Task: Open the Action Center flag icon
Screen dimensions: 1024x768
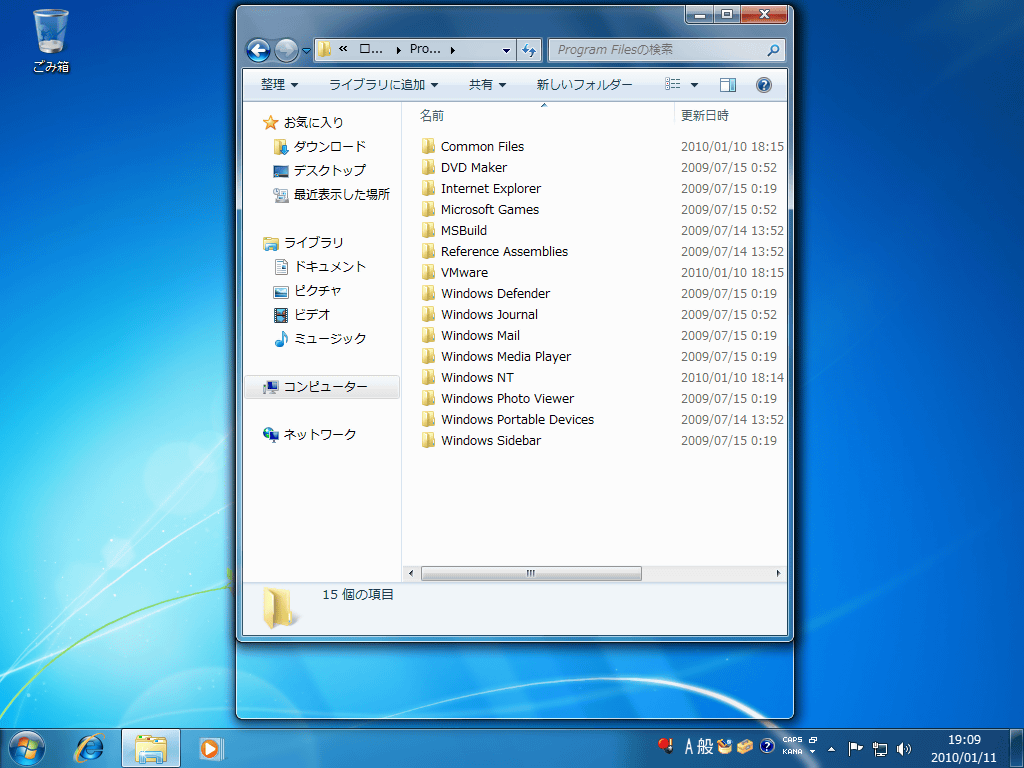Action: (855, 748)
